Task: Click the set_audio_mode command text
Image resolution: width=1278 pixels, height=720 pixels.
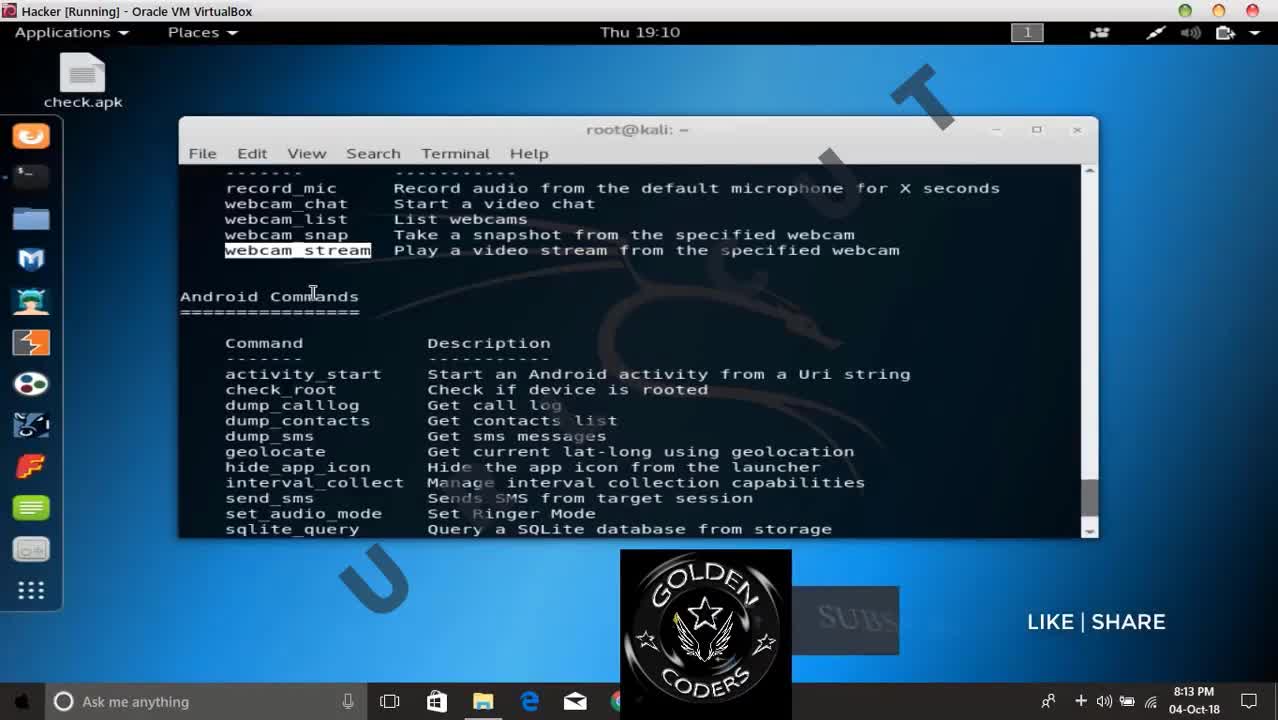Action: [303, 514]
